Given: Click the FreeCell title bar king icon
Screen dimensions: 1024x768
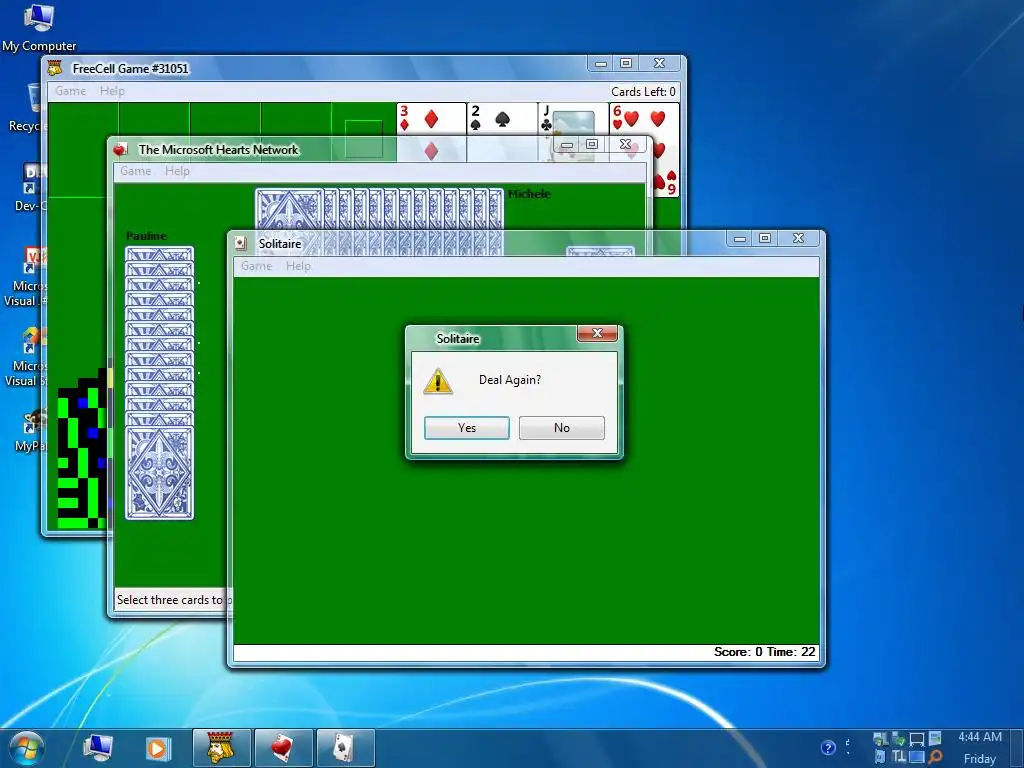Looking at the screenshot, I should pos(56,68).
